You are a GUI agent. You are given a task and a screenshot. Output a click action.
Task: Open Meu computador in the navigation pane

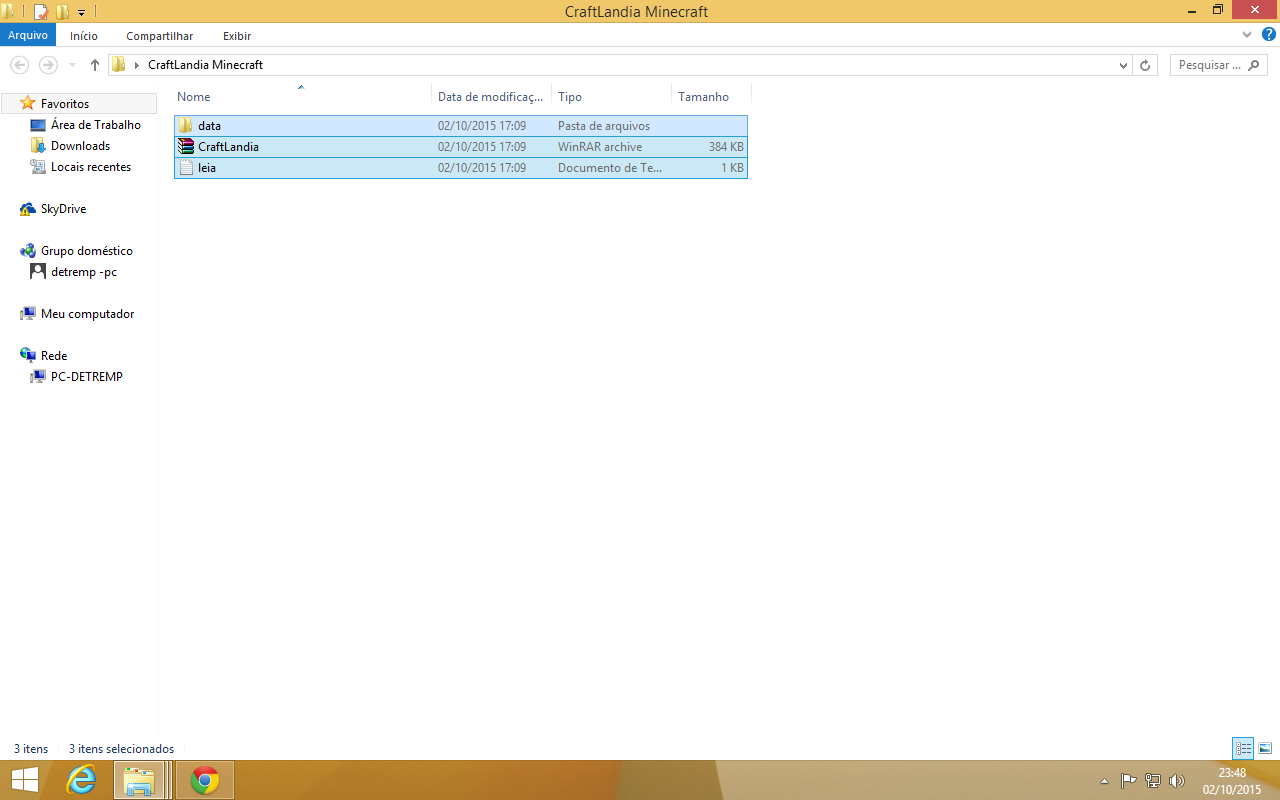tap(87, 314)
